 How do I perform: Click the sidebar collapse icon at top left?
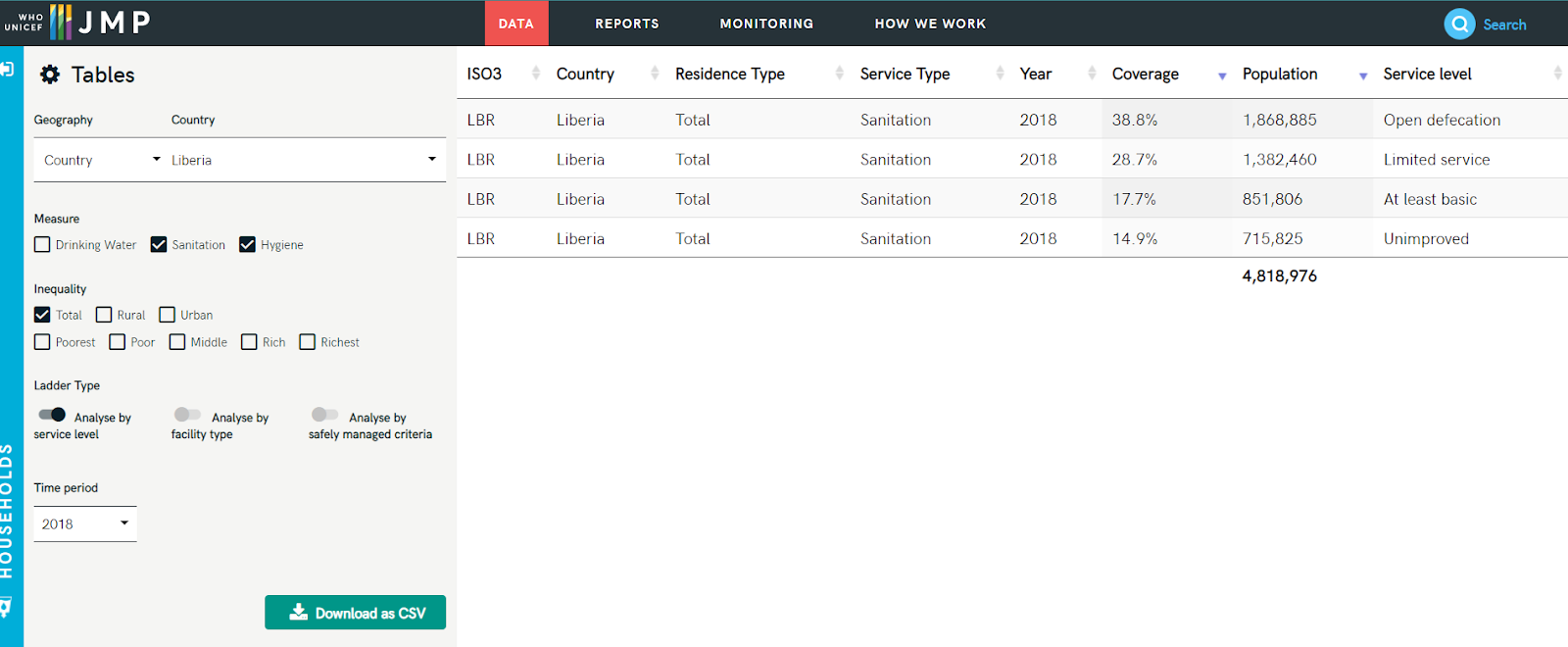[x=7, y=69]
